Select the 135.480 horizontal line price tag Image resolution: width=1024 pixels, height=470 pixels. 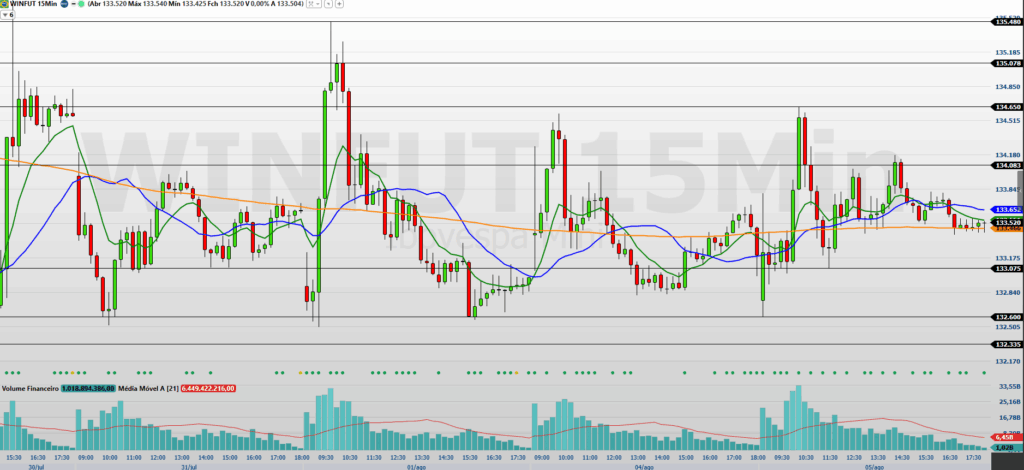point(1006,22)
